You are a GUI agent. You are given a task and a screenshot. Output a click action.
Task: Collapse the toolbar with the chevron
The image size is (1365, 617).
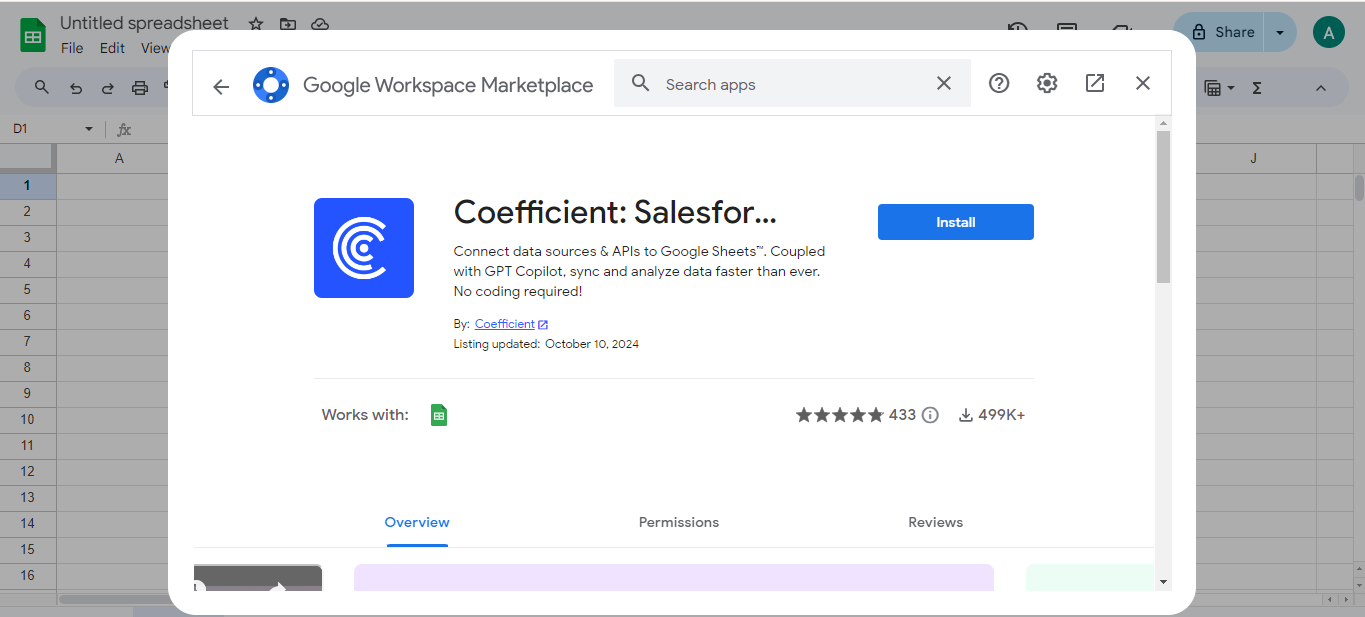tap(1320, 88)
